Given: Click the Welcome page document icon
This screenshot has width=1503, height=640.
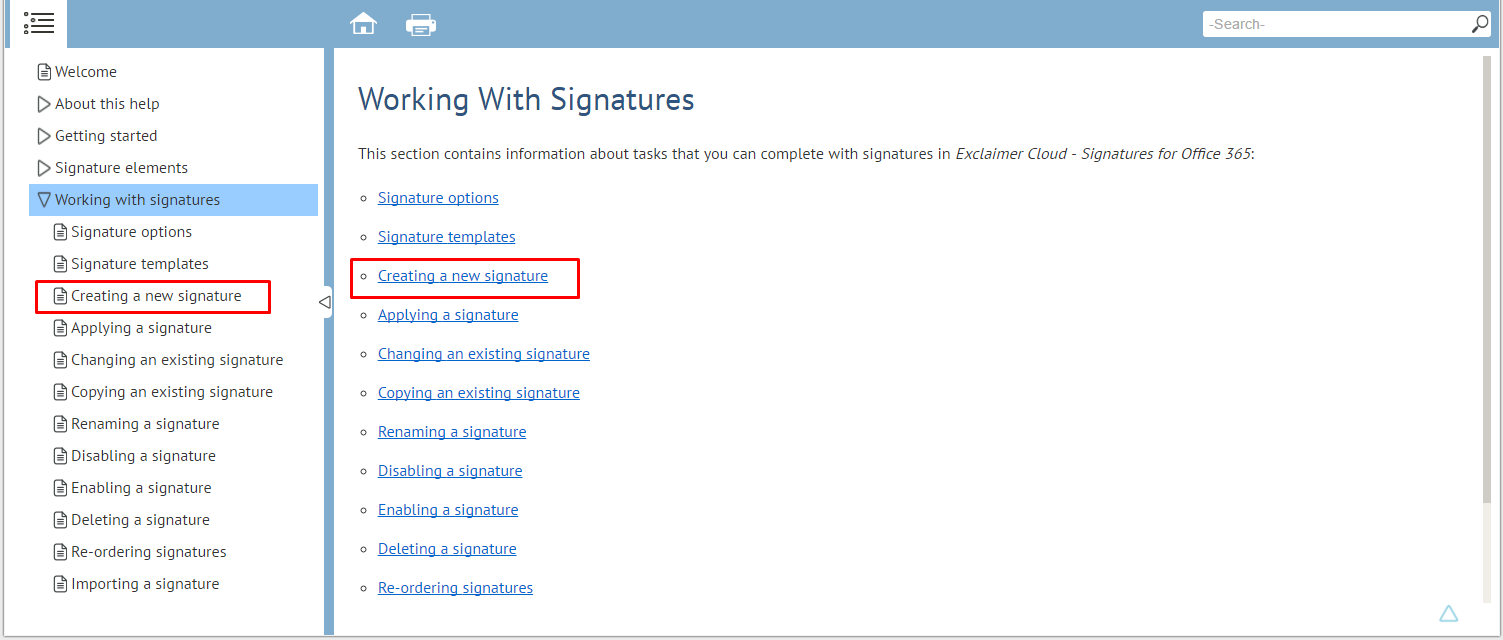Looking at the screenshot, I should [44, 72].
